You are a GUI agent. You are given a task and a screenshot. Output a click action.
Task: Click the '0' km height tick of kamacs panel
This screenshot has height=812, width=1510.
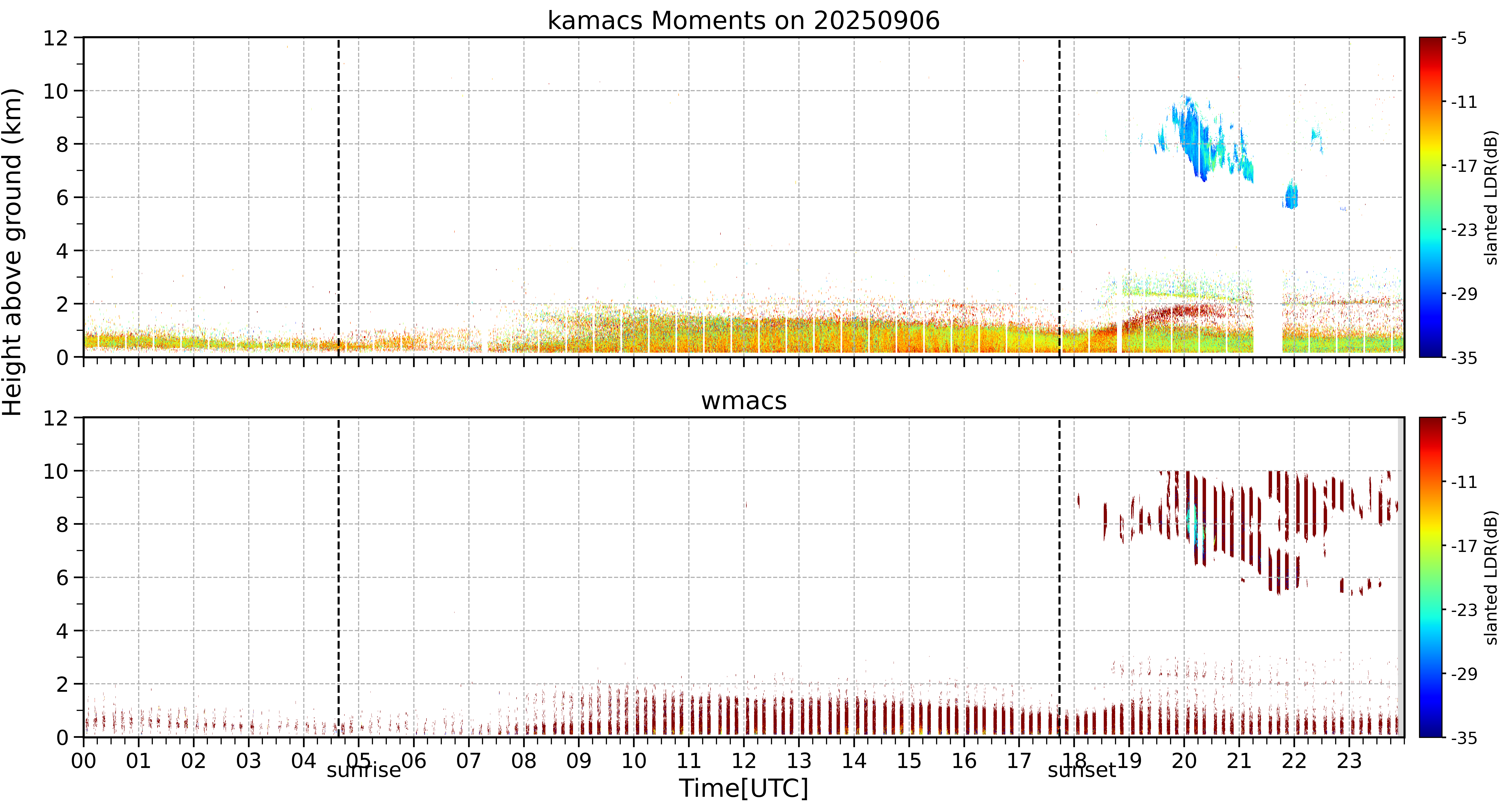pos(62,357)
